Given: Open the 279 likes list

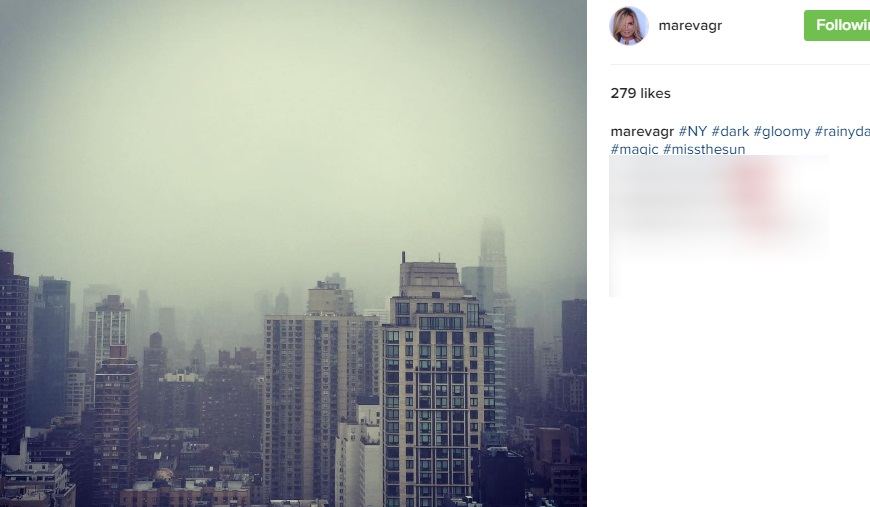Looking at the screenshot, I should (x=640, y=93).
